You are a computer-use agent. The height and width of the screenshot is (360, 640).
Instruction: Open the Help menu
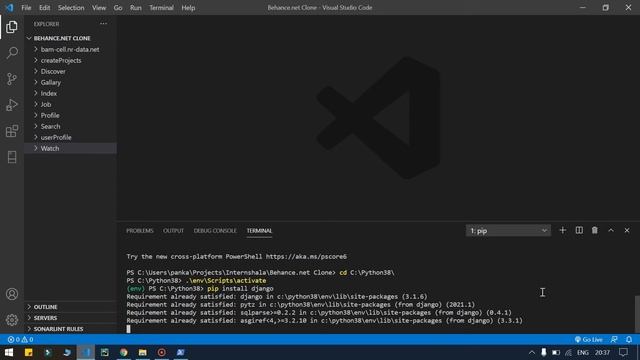[x=188, y=7]
